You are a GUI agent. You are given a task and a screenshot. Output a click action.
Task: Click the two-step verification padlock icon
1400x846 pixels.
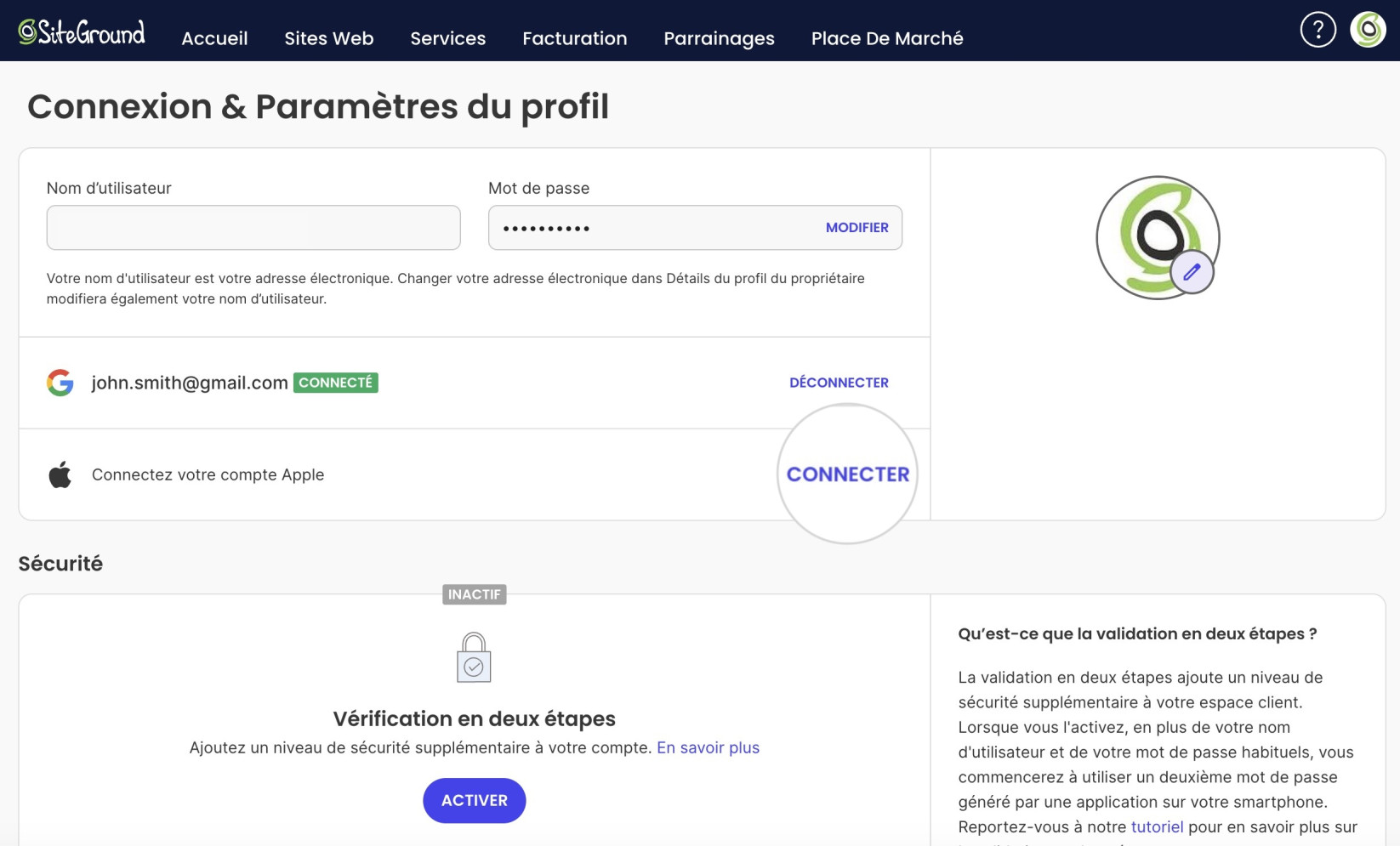[x=474, y=657]
